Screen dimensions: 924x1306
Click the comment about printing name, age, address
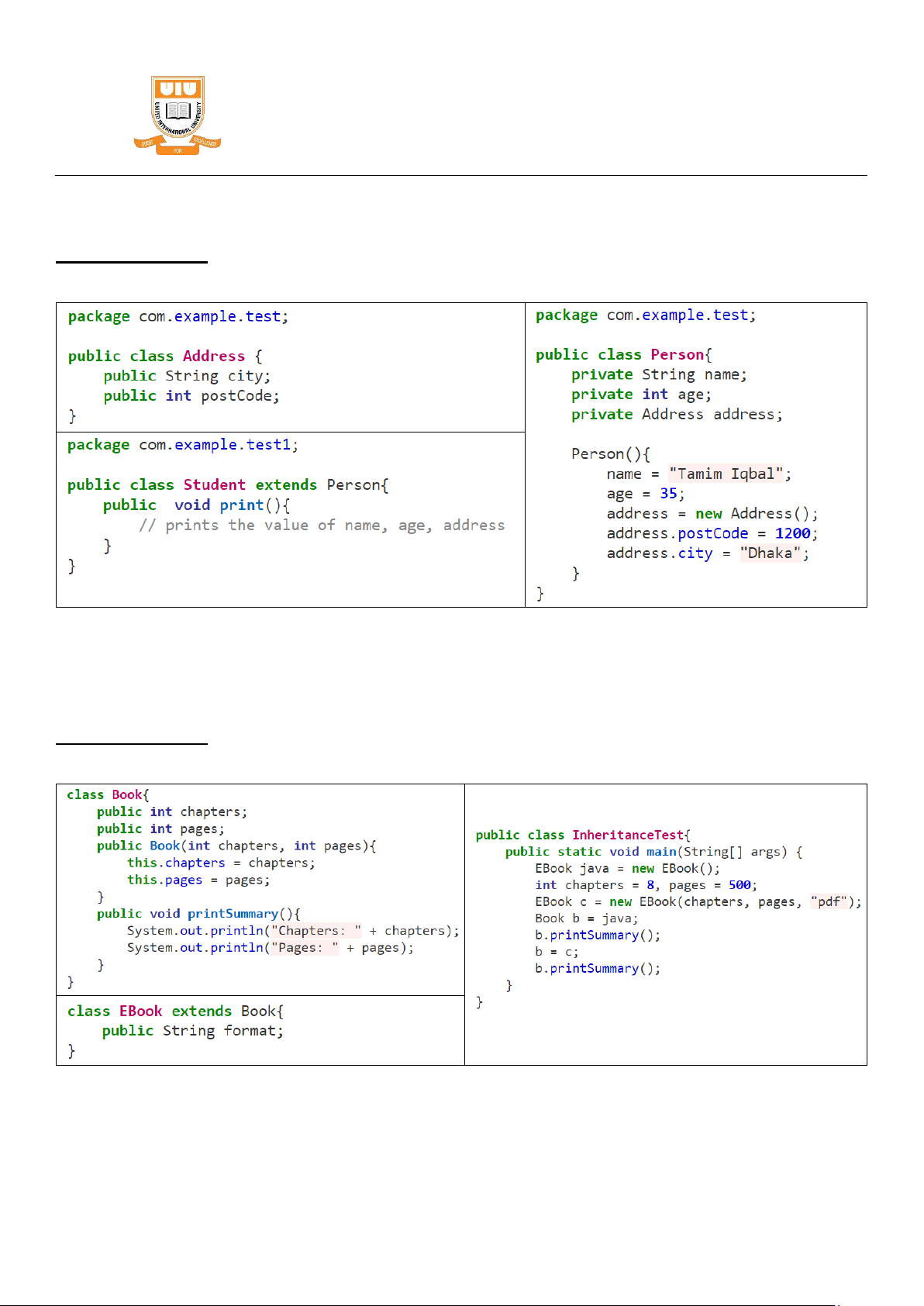pyautogui.click(x=322, y=526)
